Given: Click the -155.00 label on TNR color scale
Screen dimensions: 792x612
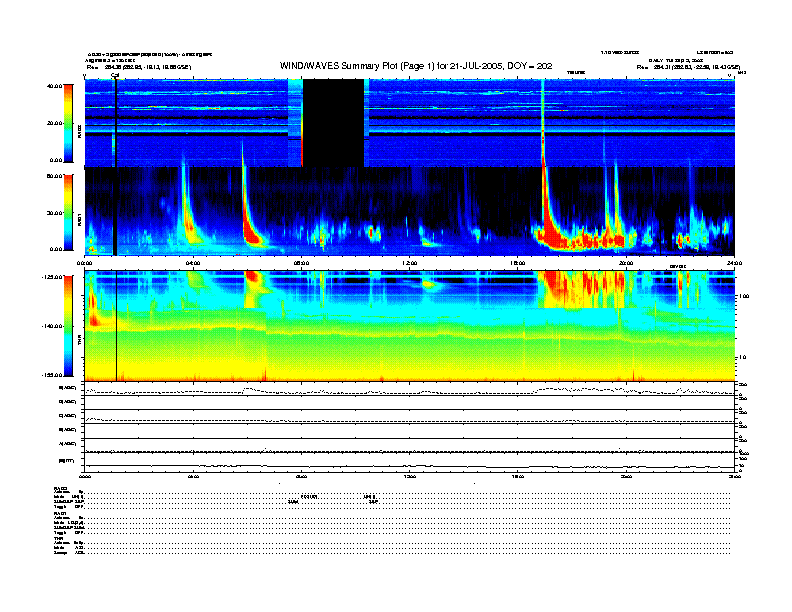Looking at the screenshot, I should click(x=52, y=375).
